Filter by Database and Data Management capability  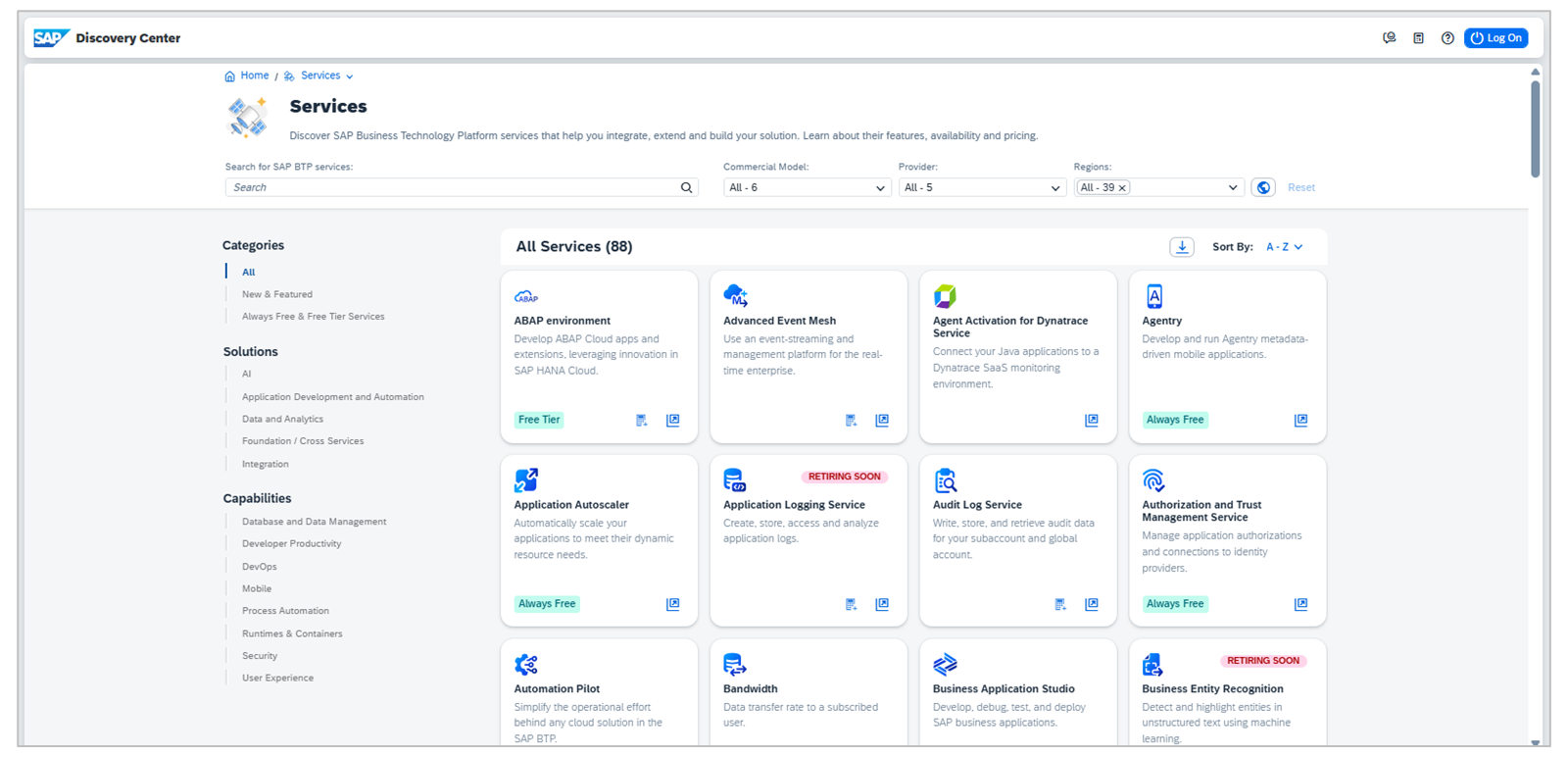(x=315, y=522)
